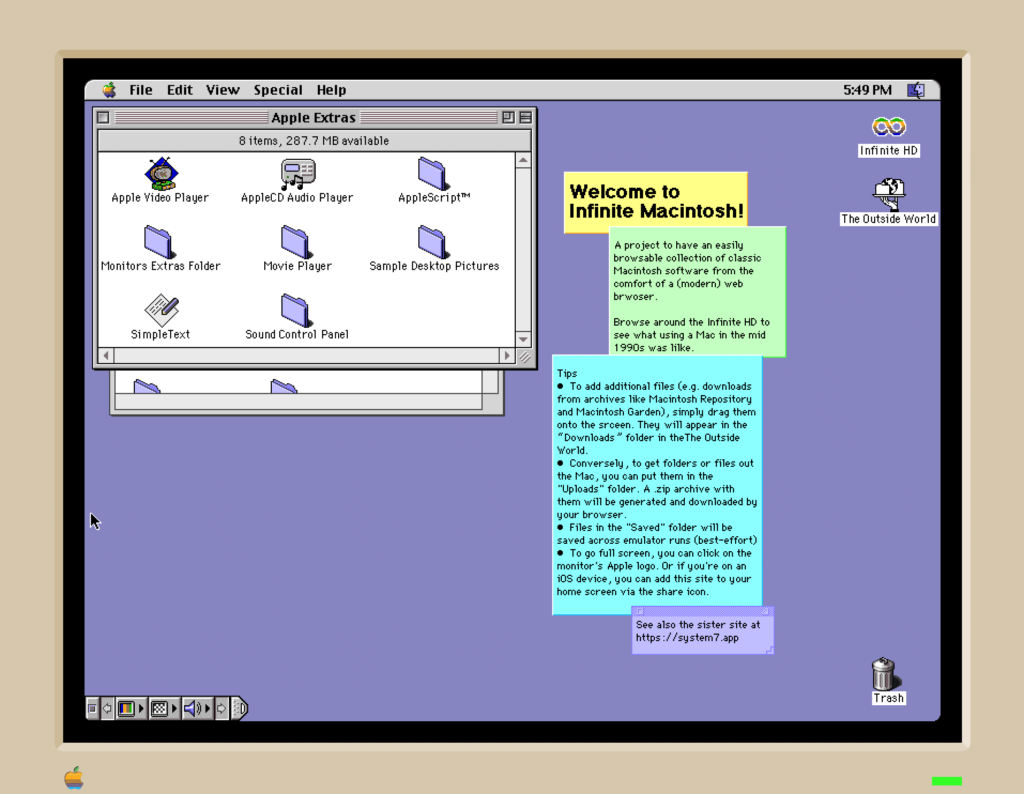
Task: Click Apple Extras window collapse (windowshade) box
Action: click(x=526, y=118)
